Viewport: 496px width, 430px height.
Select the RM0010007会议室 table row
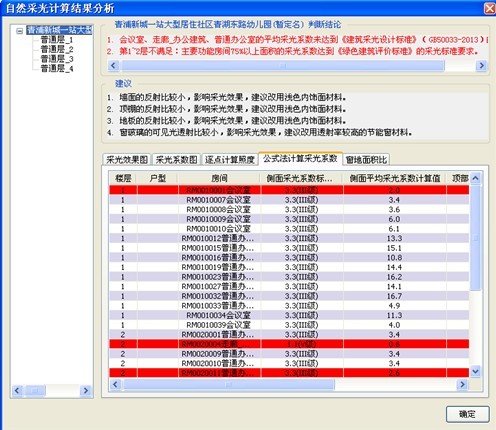pyautogui.click(x=289, y=200)
